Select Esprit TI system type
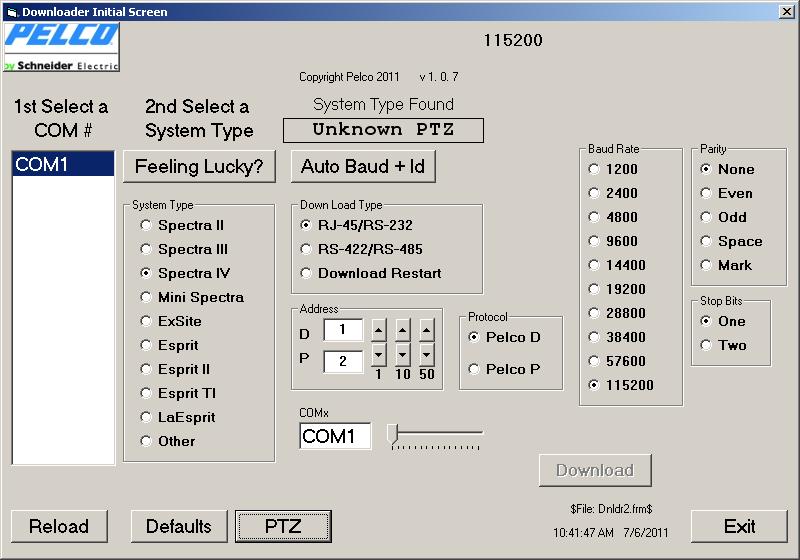Viewport: 800px width, 560px height. (x=178, y=393)
